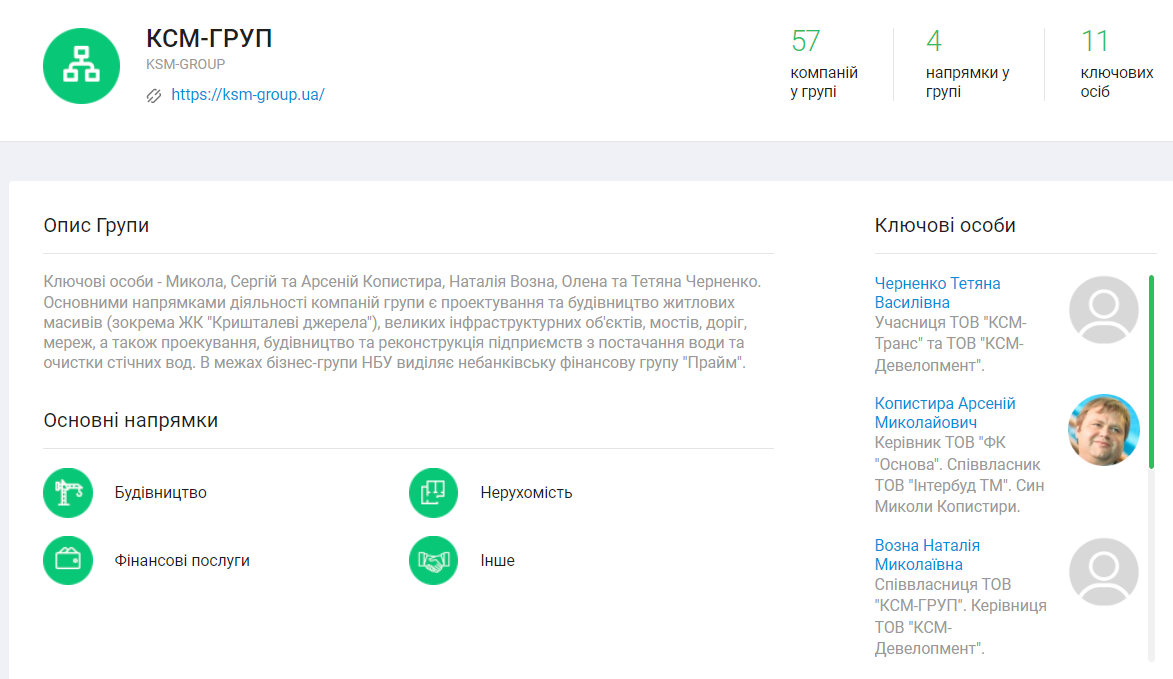Click the Фінансові послуги wallet icon

click(68, 560)
